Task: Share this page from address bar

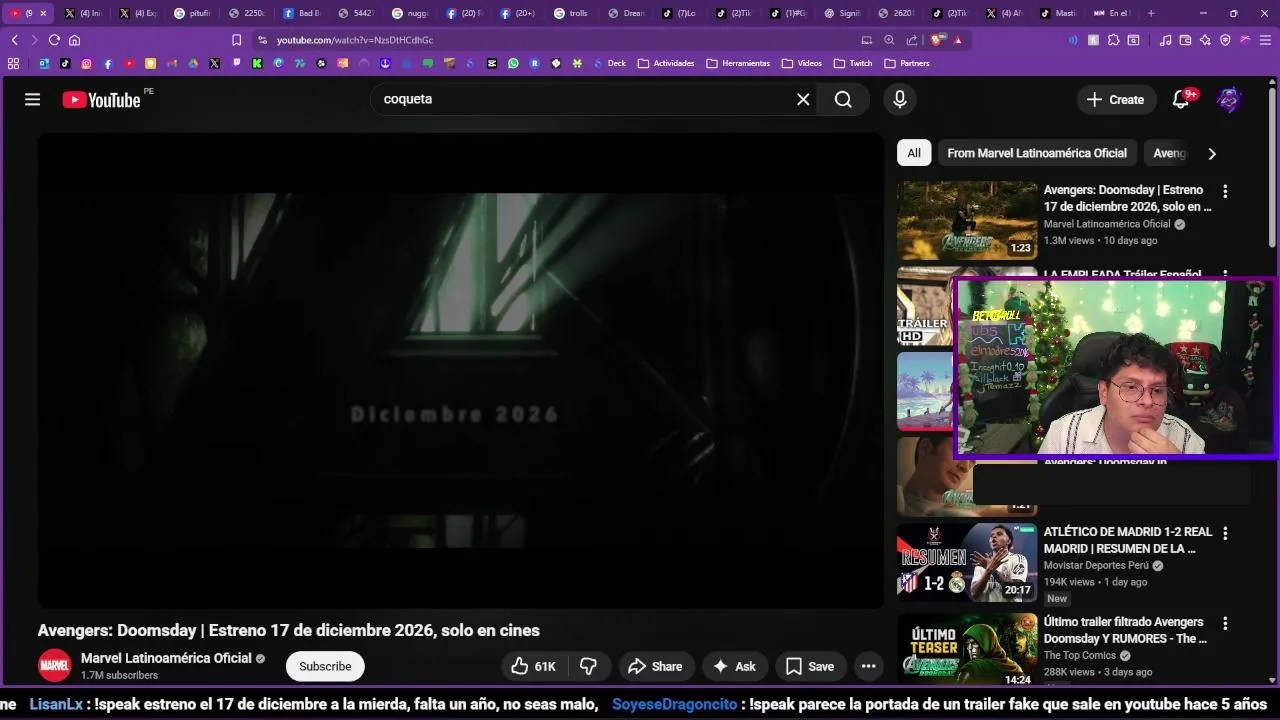Action: pos(912,40)
